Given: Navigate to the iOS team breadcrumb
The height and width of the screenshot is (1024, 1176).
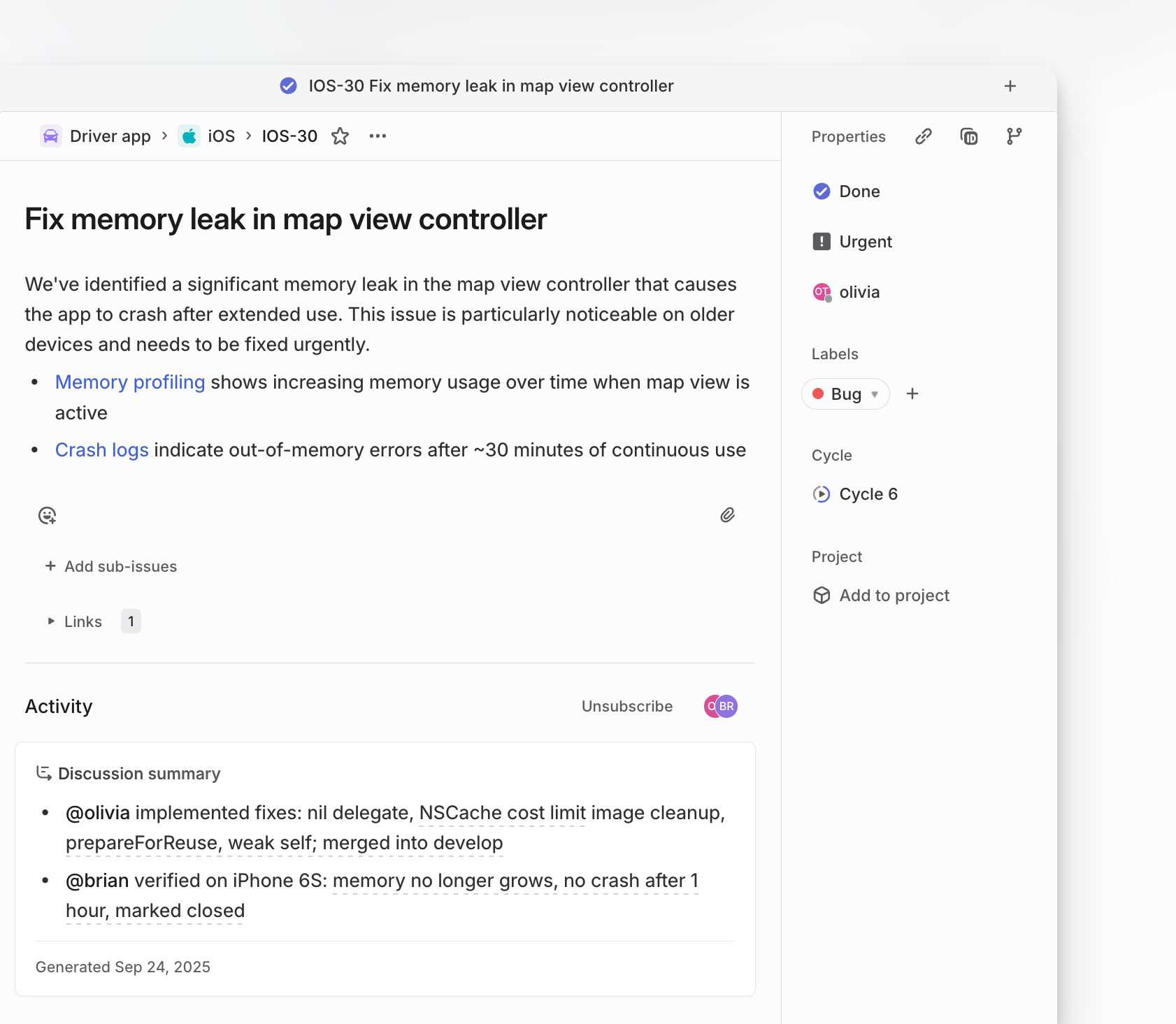Looking at the screenshot, I should (x=220, y=136).
